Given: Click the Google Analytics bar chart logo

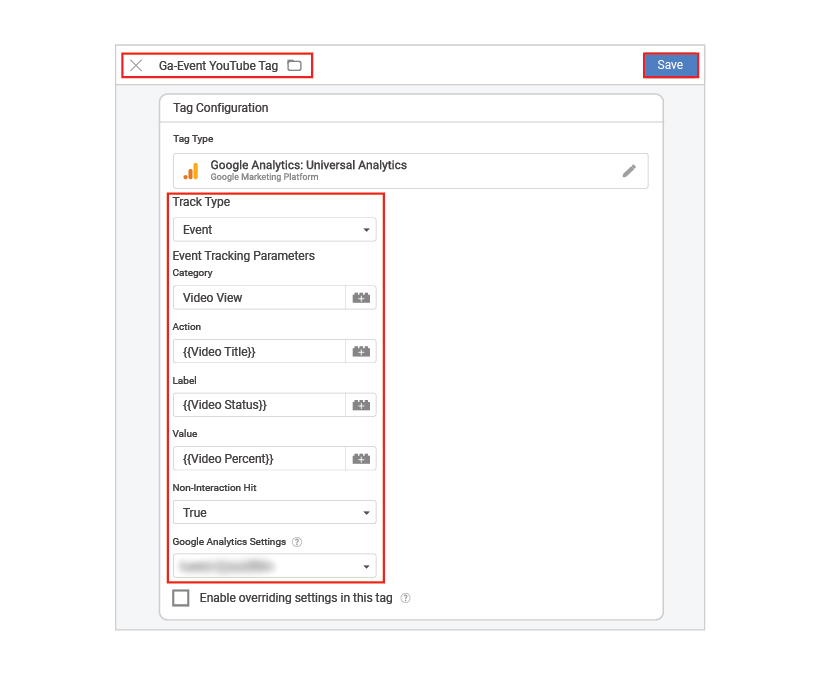Looking at the screenshot, I should [x=191, y=171].
